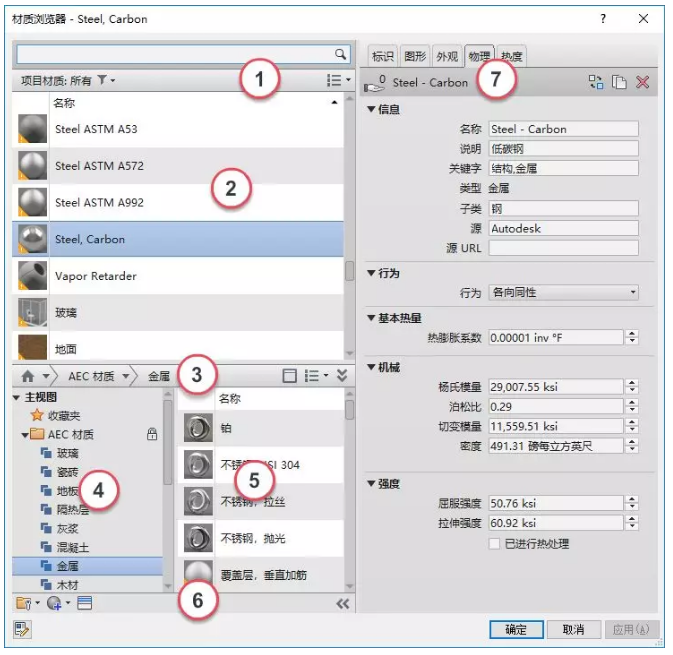The width and height of the screenshot is (673, 655).
Task: Open the 行为 dropdown showing 各向同性
Action: coord(563,292)
